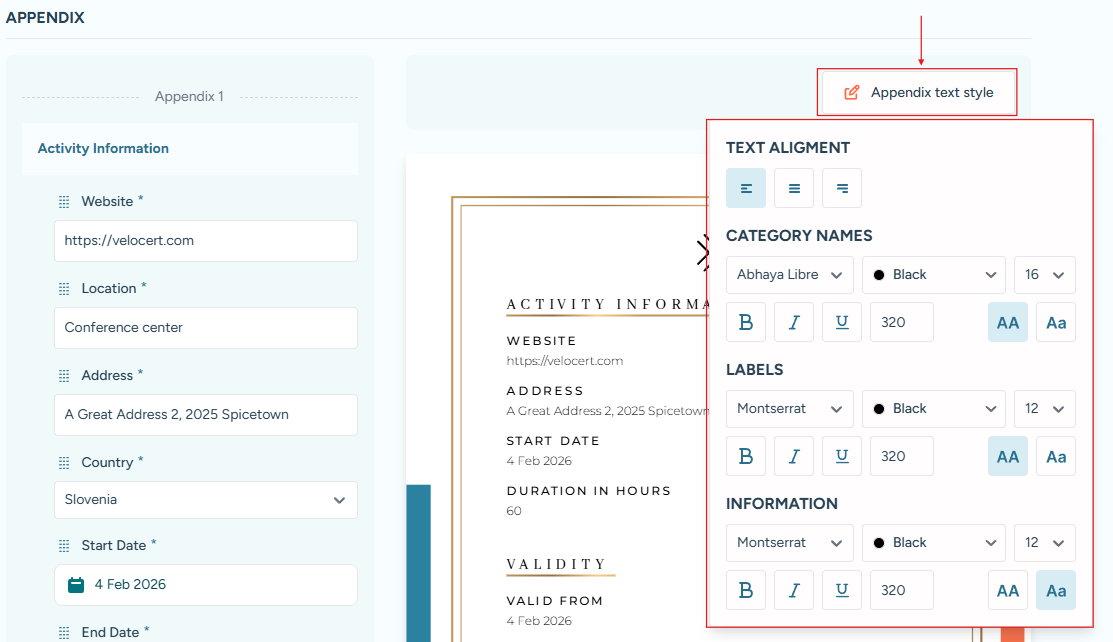Click the Appendix text style button
Image resolution: width=1113 pixels, height=642 pixels.
(x=919, y=93)
